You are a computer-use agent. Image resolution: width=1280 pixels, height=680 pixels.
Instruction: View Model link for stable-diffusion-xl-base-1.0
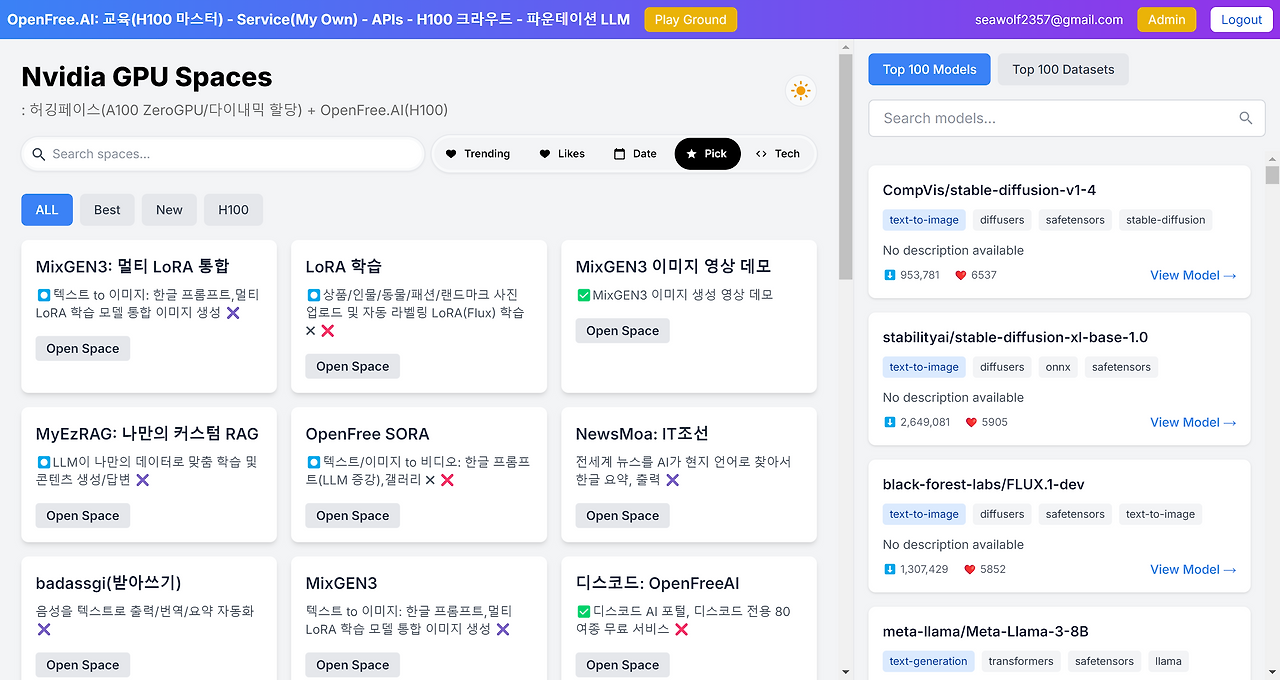point(1193,422)
